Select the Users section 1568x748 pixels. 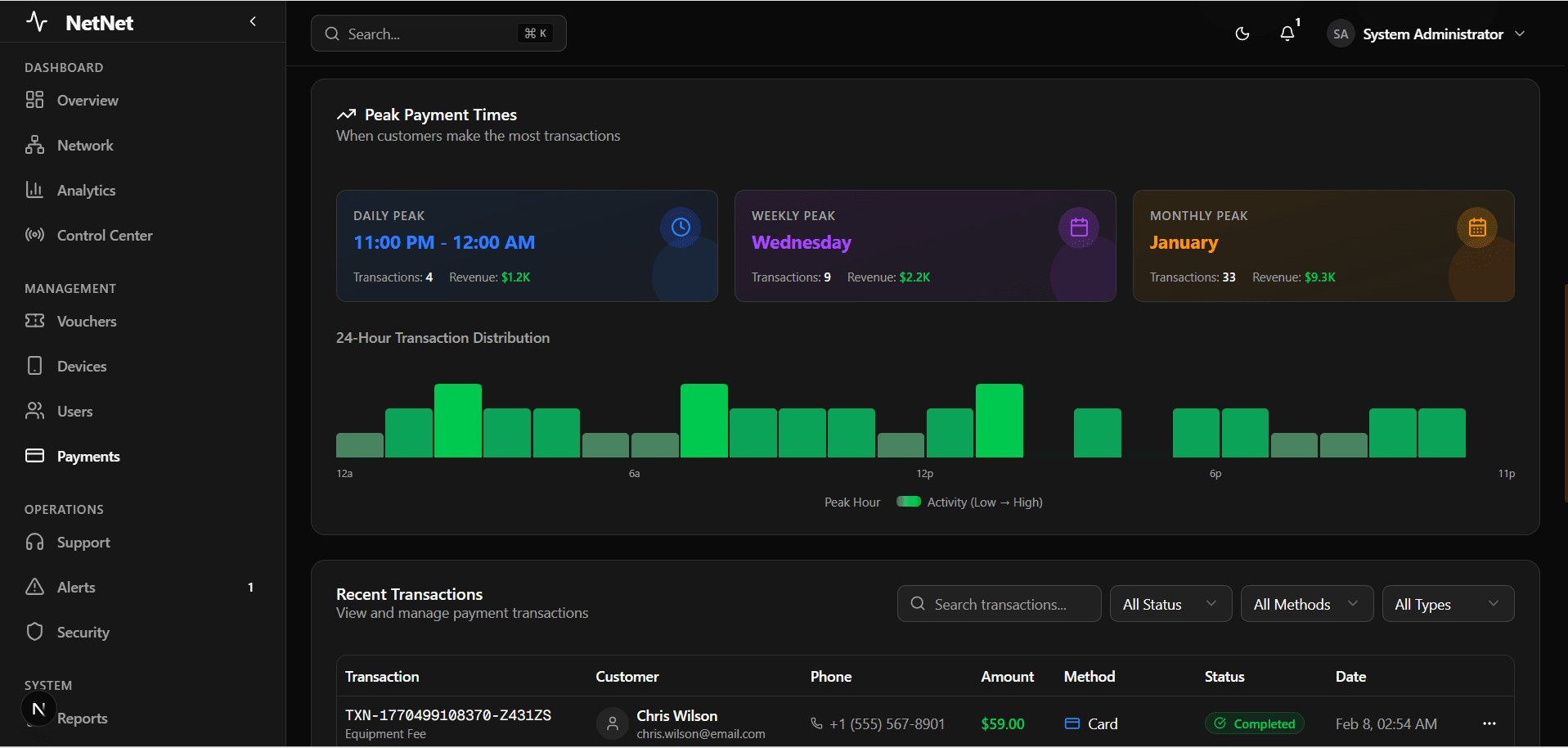tap(75, 411)
